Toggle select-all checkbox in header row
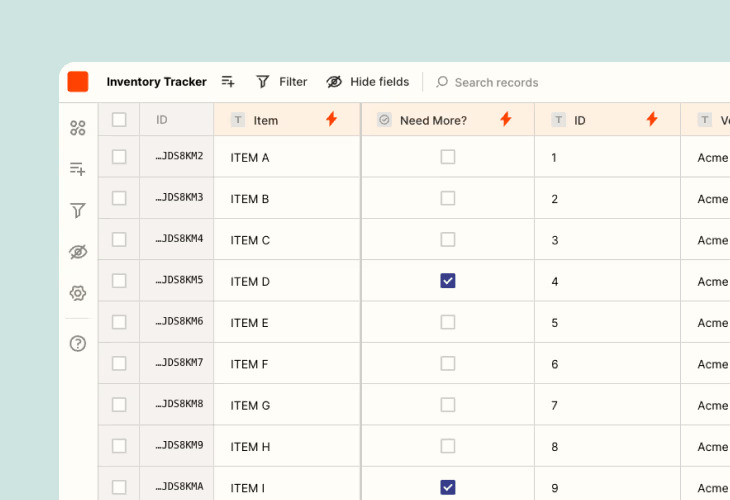This screenshot has width=730, height=500. [119, 120]
